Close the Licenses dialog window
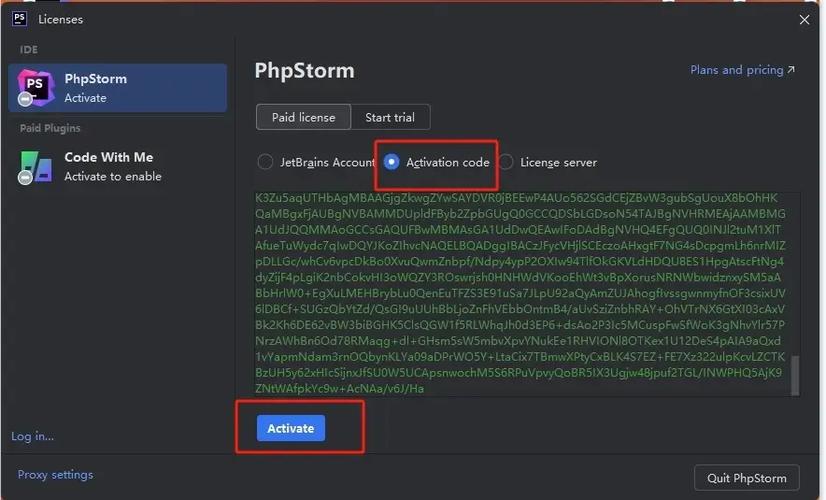The height and width of the screenshot is (500, 826). tap(804, 19)
